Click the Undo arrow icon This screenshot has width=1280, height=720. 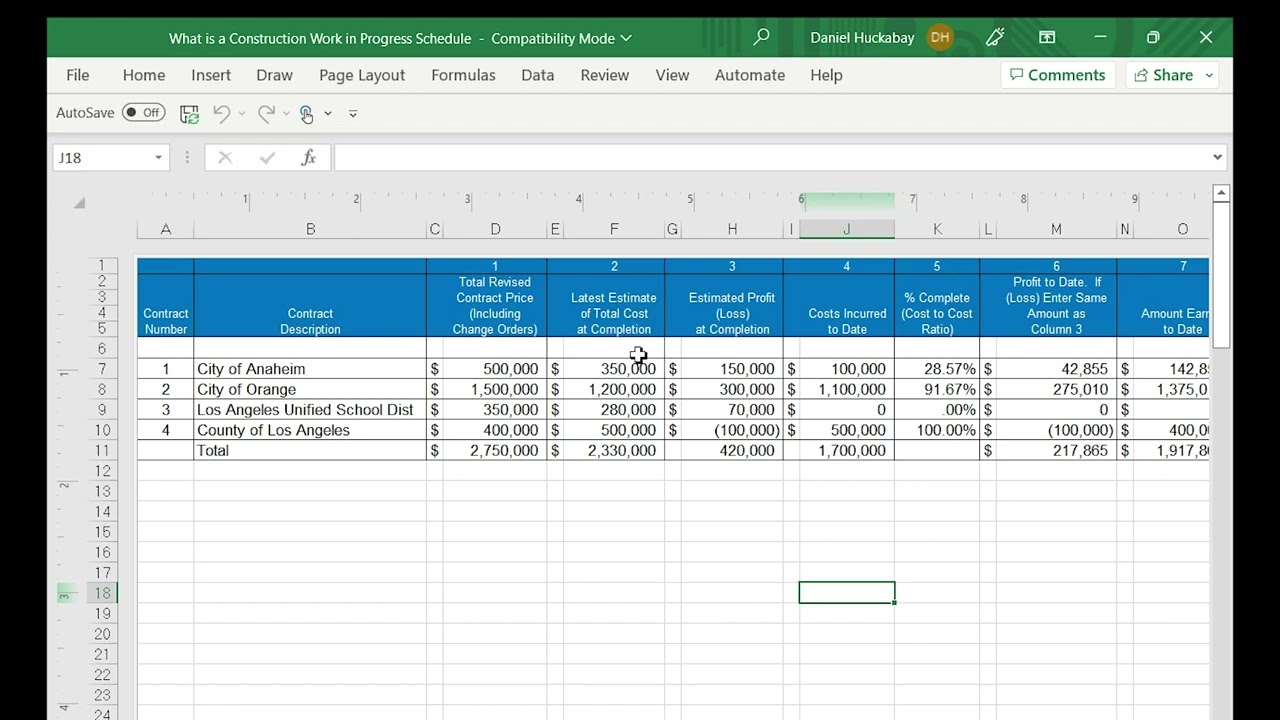(222, 114)
